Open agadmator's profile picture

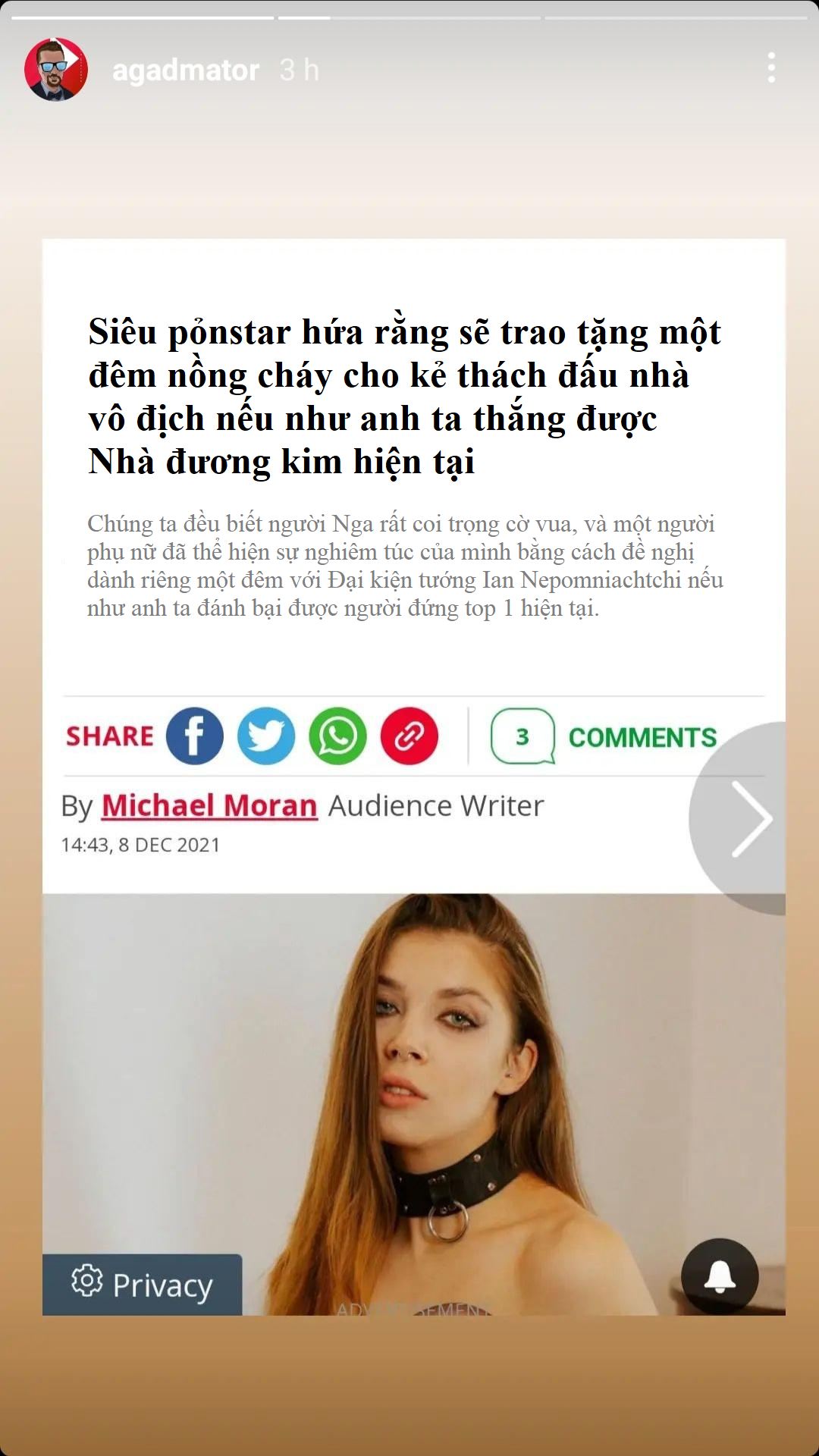coord(56,69)
